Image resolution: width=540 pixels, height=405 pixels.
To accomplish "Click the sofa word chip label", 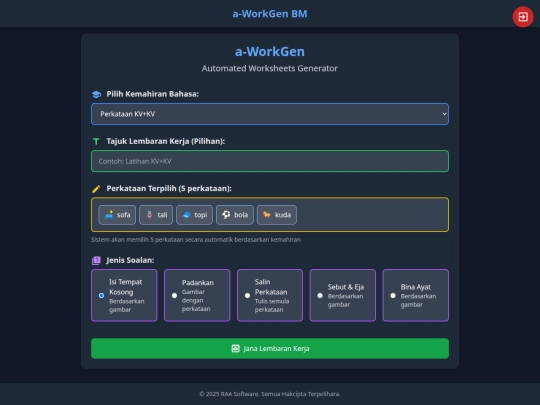I will point(124,215).
